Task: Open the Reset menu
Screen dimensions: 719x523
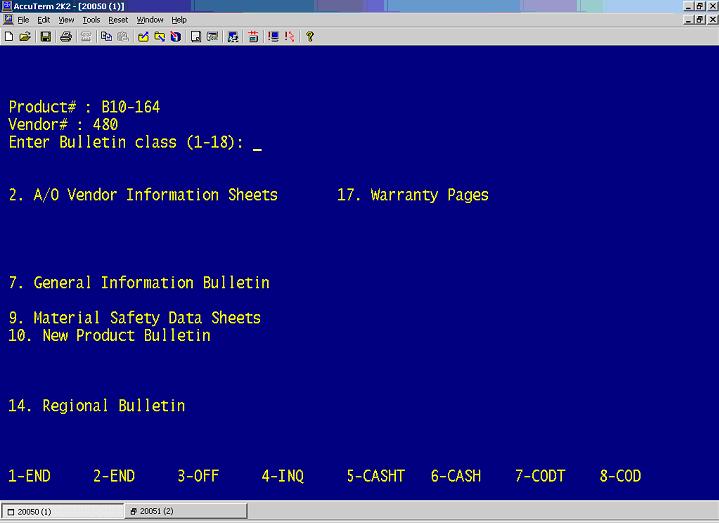Action: pos(118,20)
